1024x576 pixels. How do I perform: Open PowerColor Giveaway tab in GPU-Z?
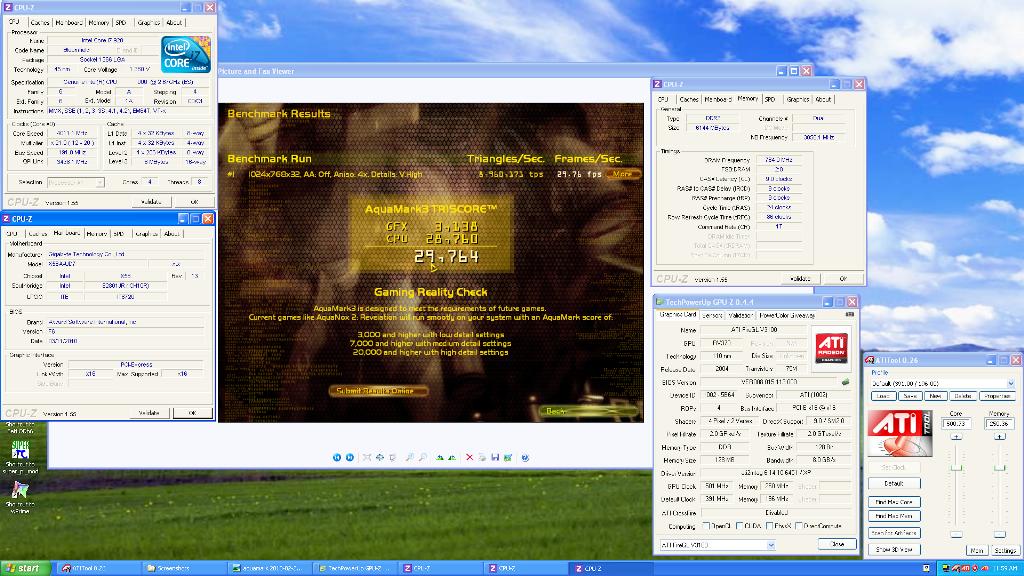coord(787,315)
